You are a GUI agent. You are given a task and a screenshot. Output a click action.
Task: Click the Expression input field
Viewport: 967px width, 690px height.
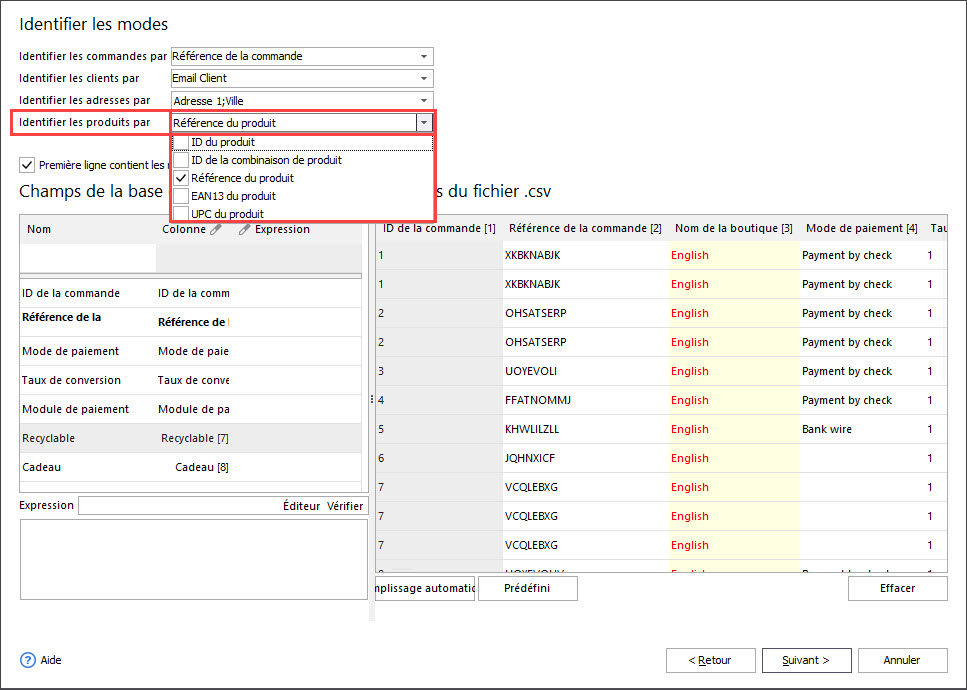[180, 506]
